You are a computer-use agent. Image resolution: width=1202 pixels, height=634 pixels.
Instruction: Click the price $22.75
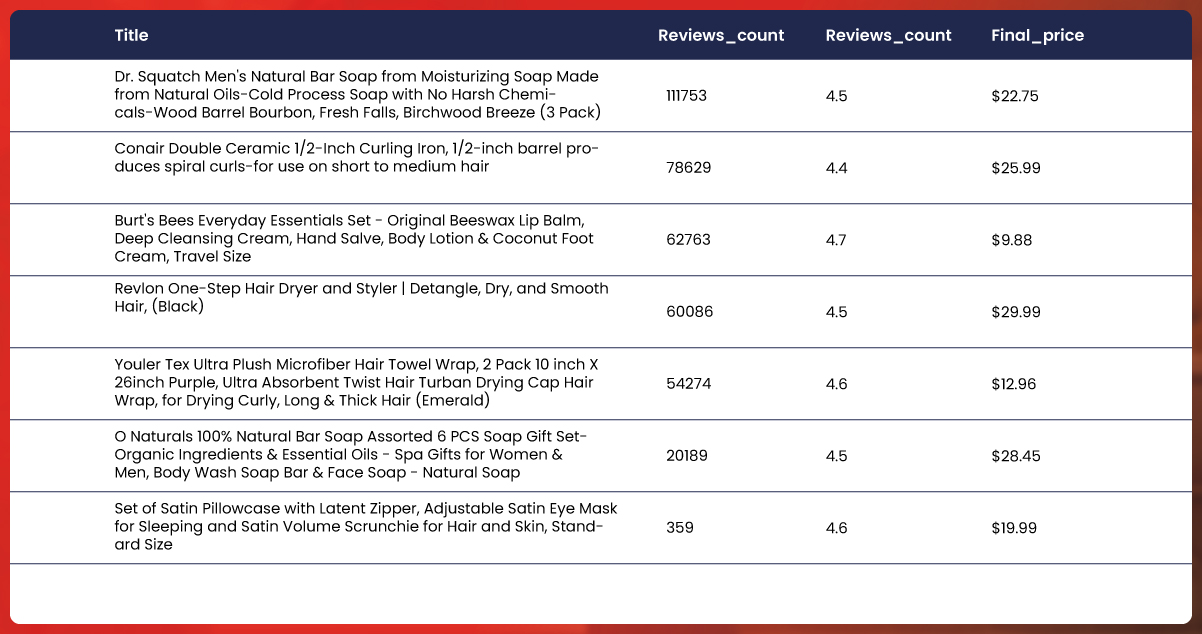[1015, 96]
